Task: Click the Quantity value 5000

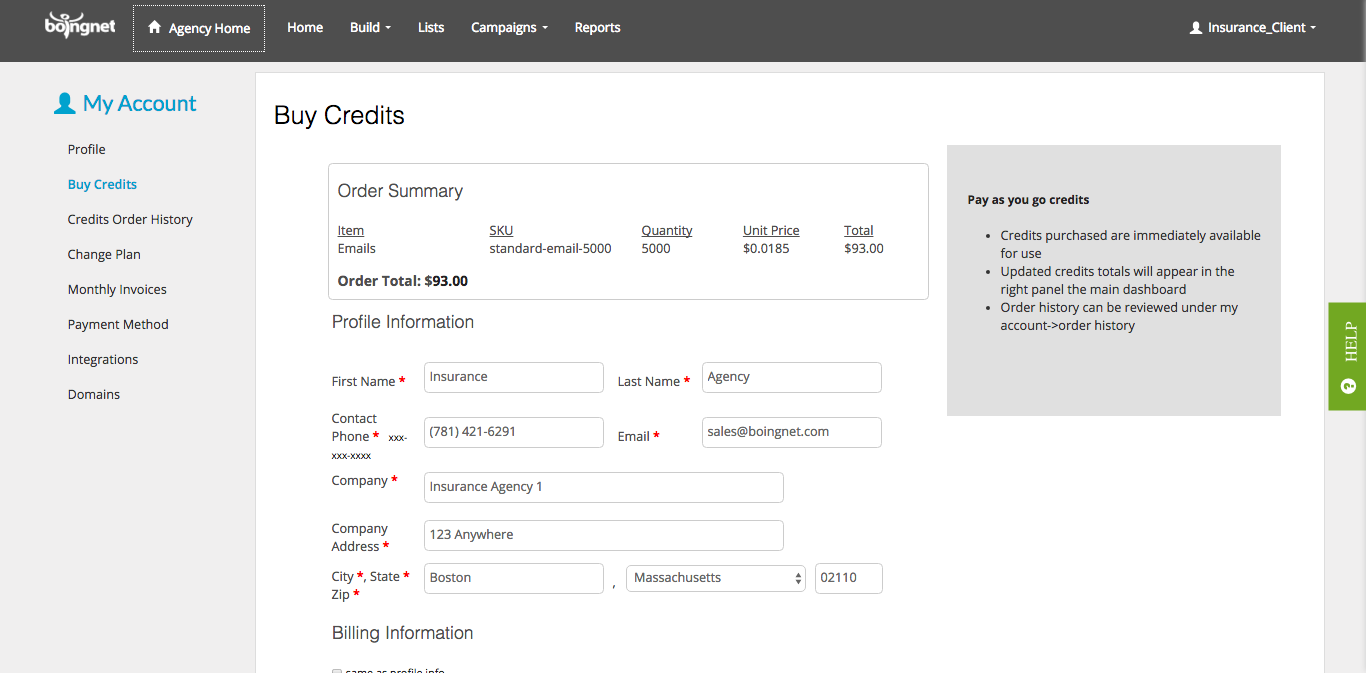Action: (x=656, y=248)
